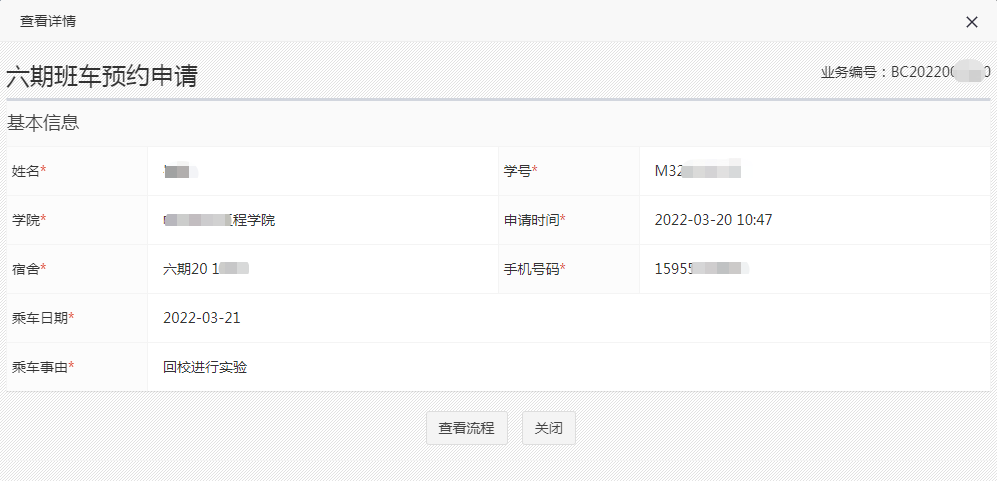Click the 手机号码 value starting with 1595

701,269
